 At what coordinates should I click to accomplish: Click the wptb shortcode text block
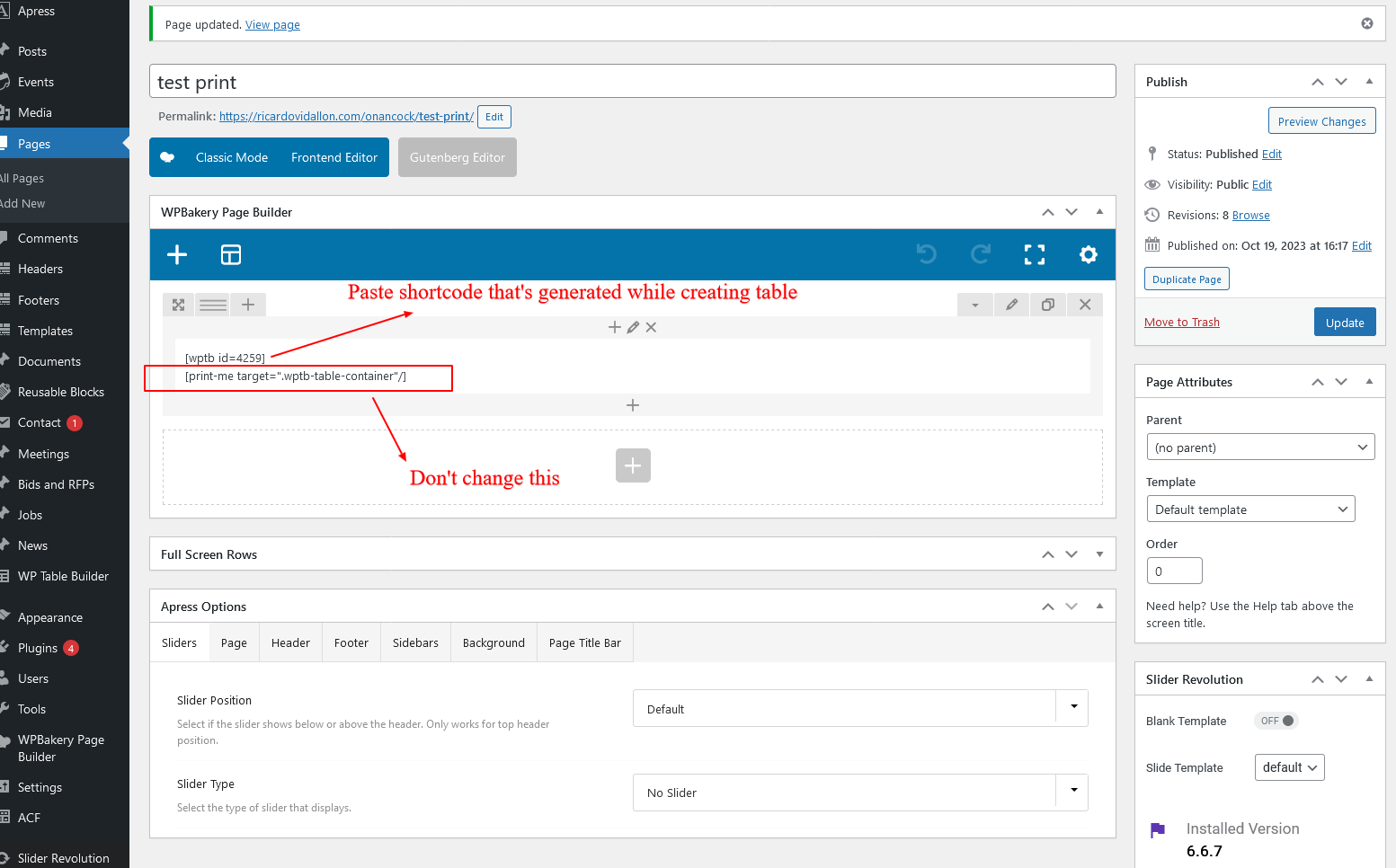coord(633,367)
